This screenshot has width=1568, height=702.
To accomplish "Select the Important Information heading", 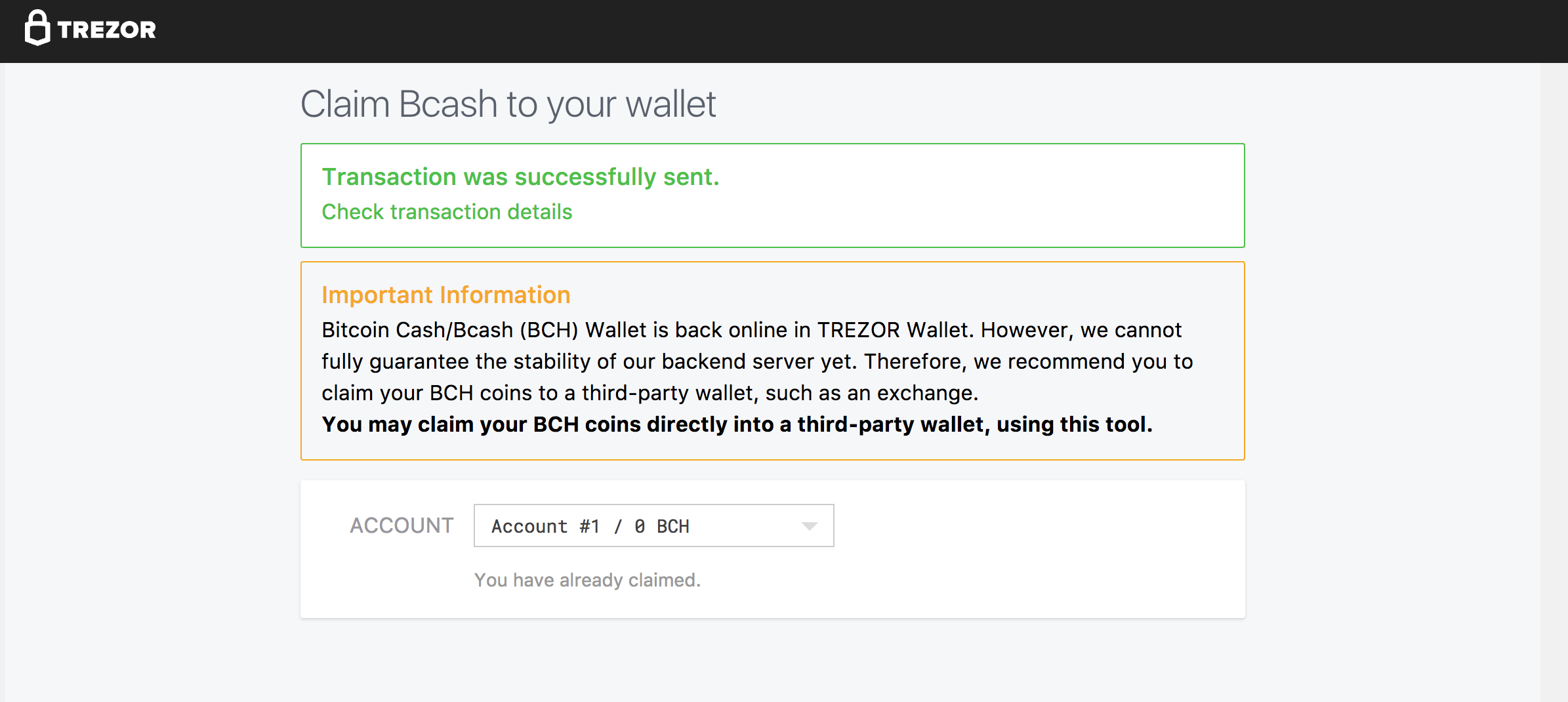I will [445, 295].
